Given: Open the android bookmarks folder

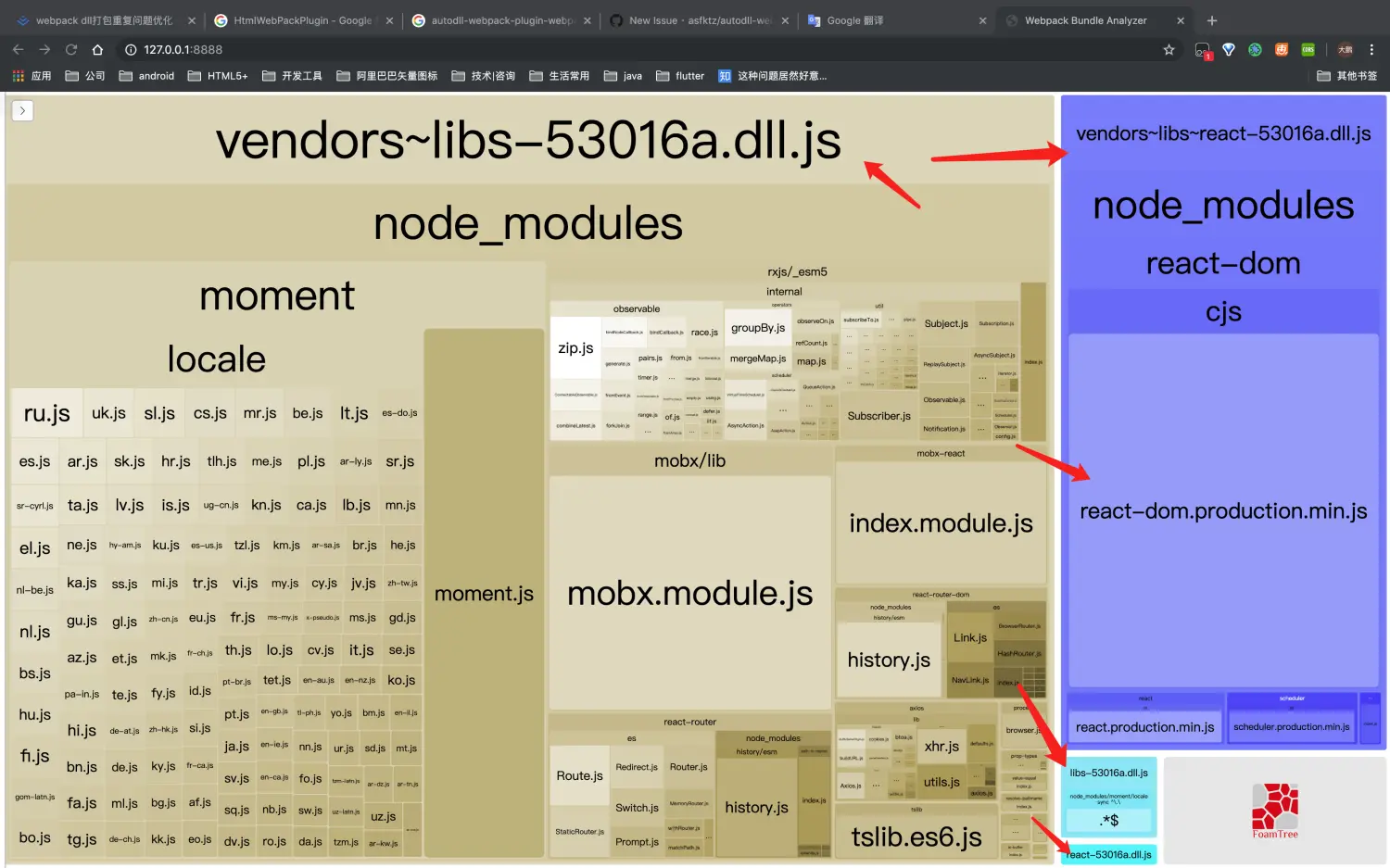Looking at the screenshot, I should click(x=146, y=76).
